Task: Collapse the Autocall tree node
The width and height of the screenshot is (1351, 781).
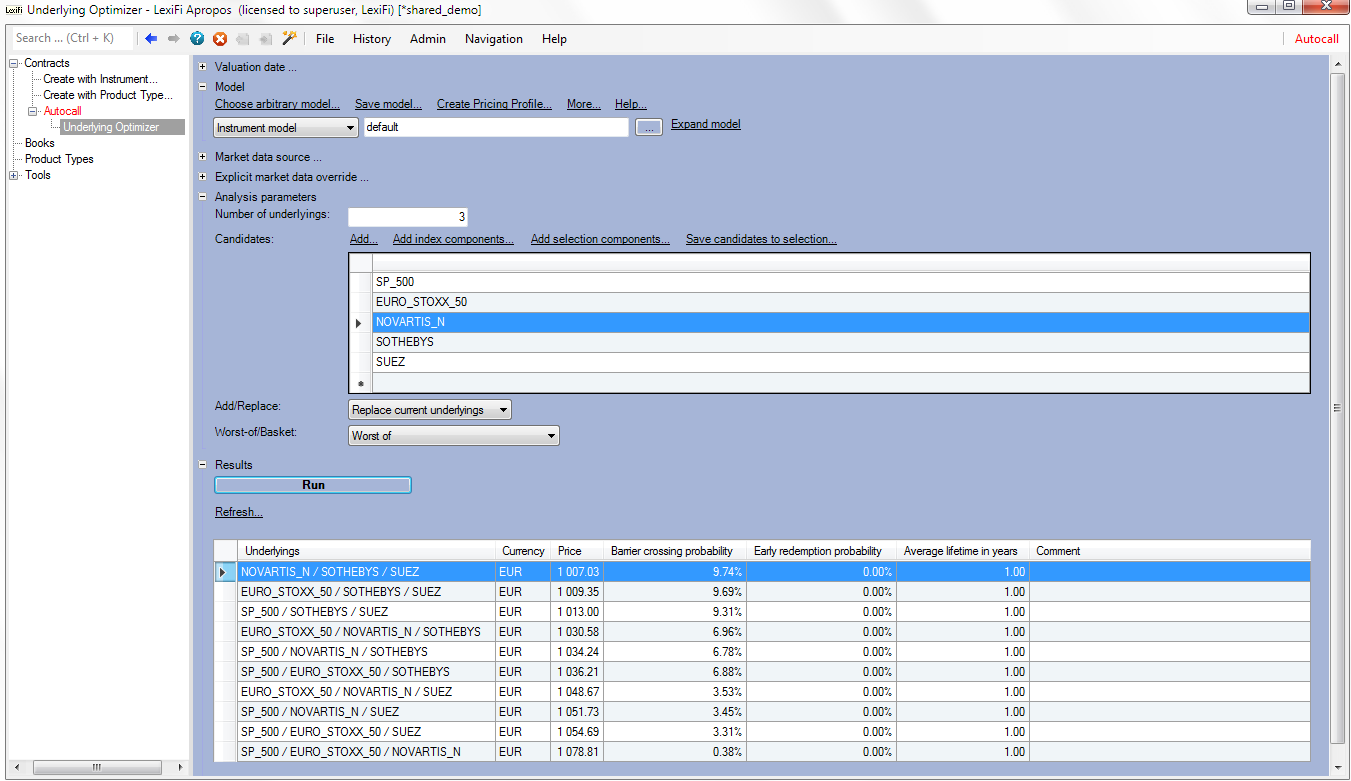Action: coord(33,111)
